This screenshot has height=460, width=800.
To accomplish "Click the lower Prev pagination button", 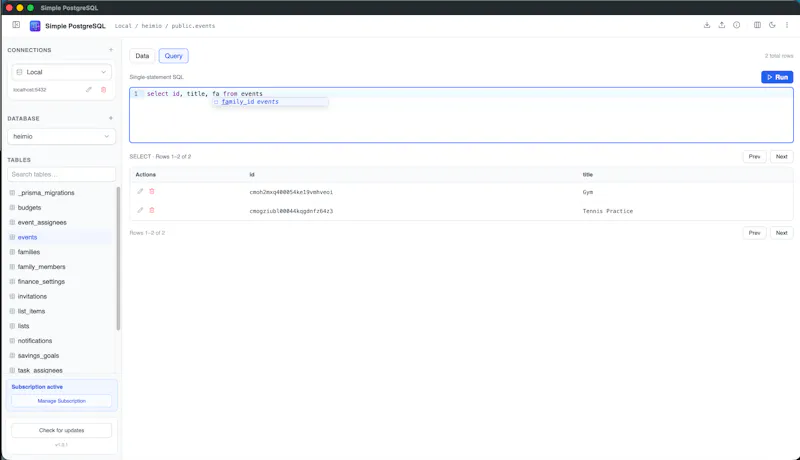I will pos(754,233).
